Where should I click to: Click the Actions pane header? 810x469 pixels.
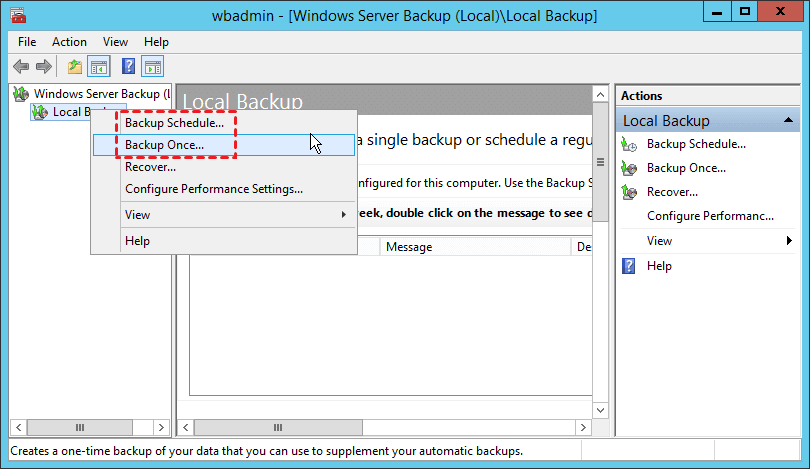click(708, 96)
